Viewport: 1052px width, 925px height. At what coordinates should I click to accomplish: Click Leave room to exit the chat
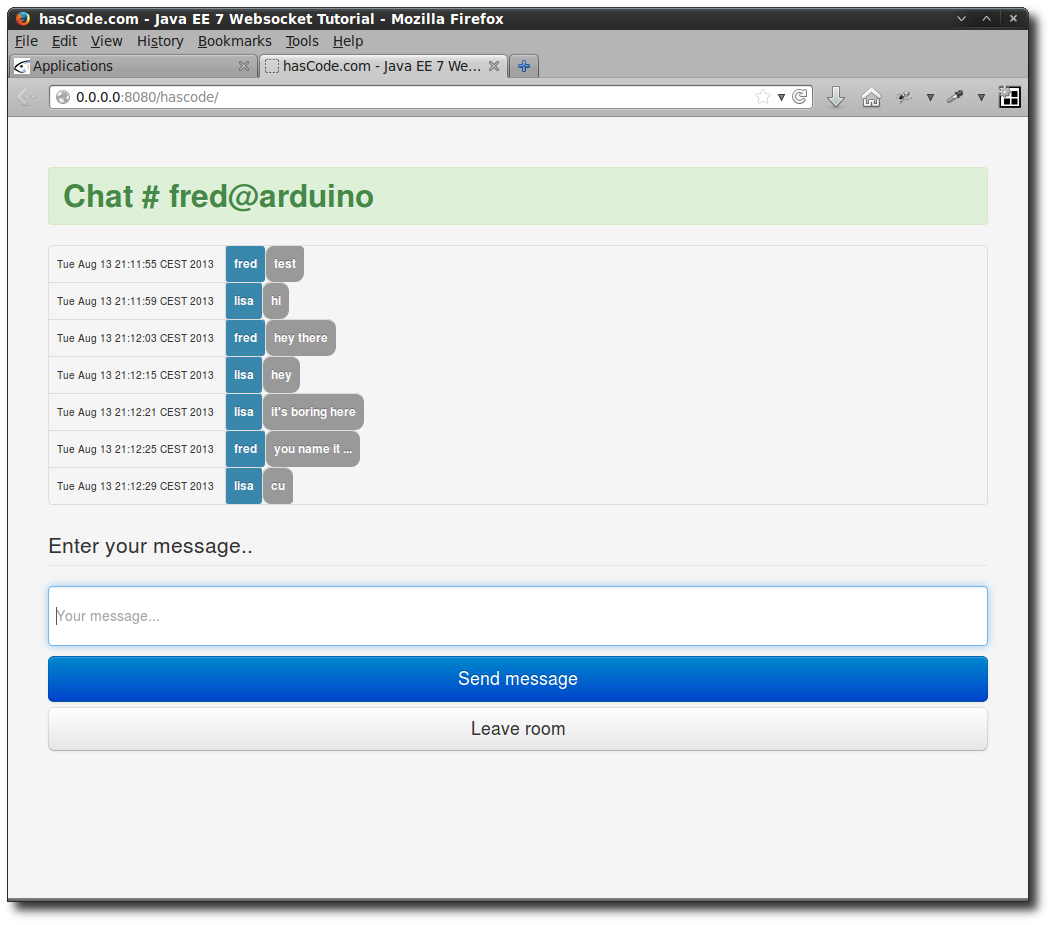tap(517, 728)
